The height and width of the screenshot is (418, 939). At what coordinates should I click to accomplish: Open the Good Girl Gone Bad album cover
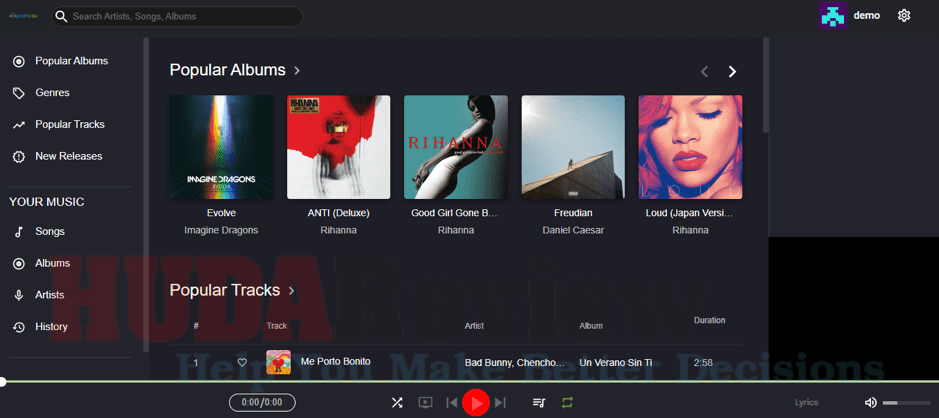click(456, 147)
